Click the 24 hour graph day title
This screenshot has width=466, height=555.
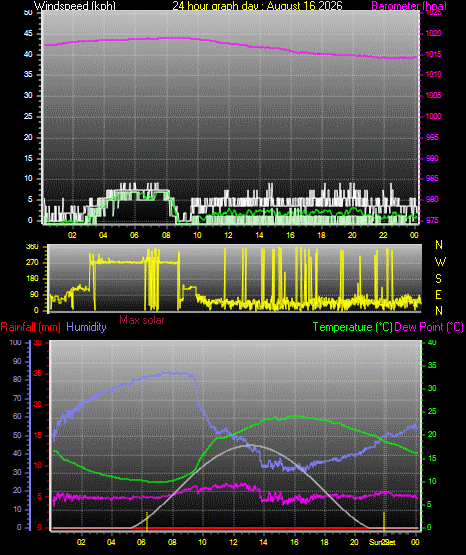point(257,6)
